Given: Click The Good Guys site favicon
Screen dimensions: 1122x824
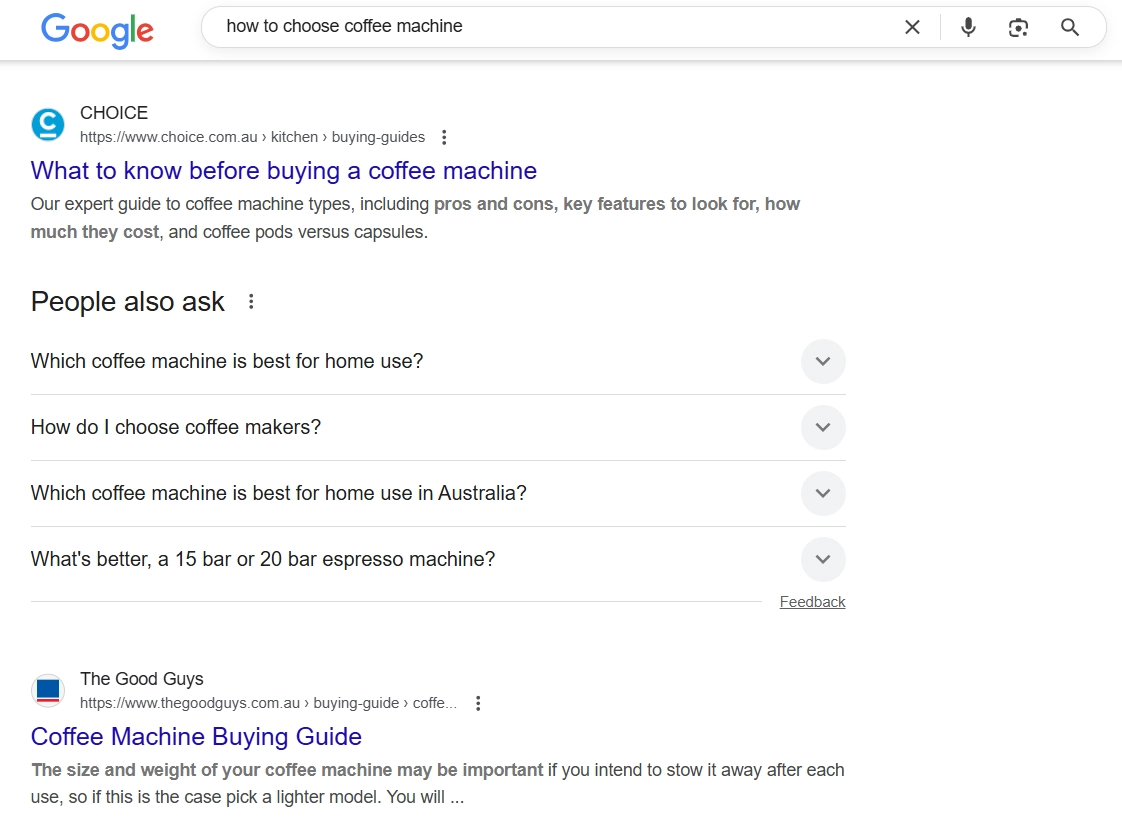Looking at the screenshot, I should pos(48,691).
